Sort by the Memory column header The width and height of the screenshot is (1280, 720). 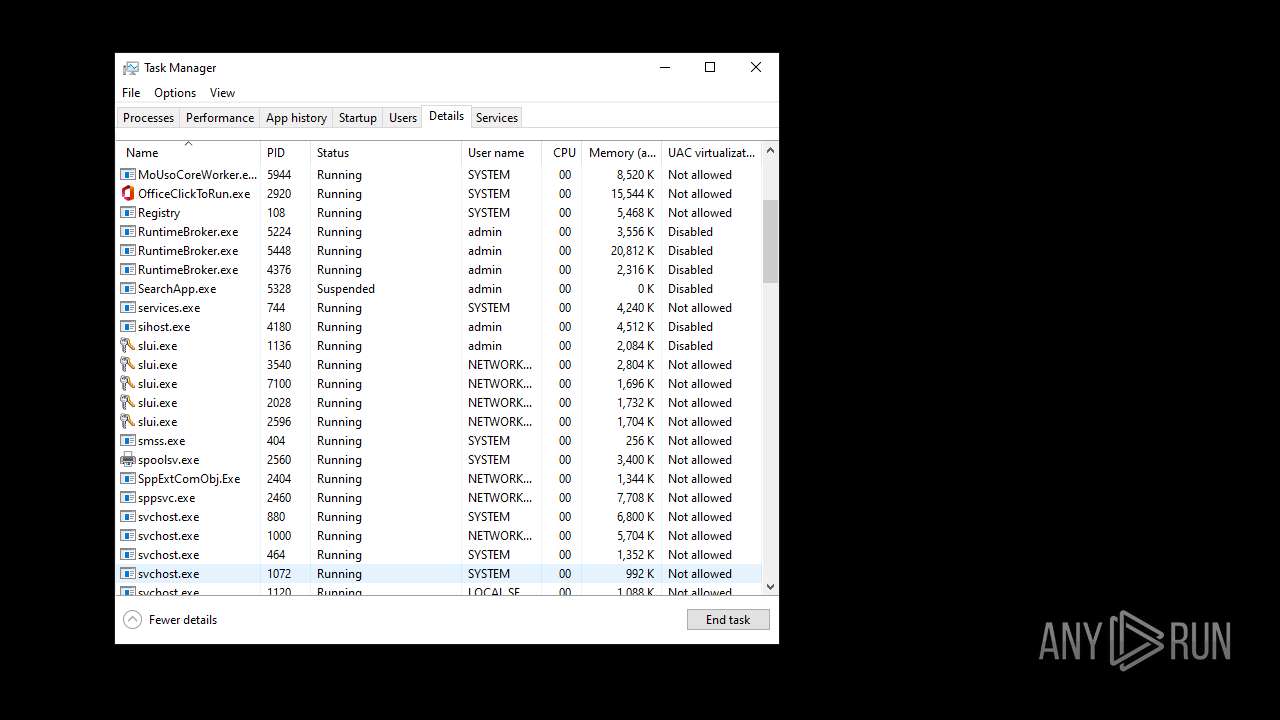point(622,153)
